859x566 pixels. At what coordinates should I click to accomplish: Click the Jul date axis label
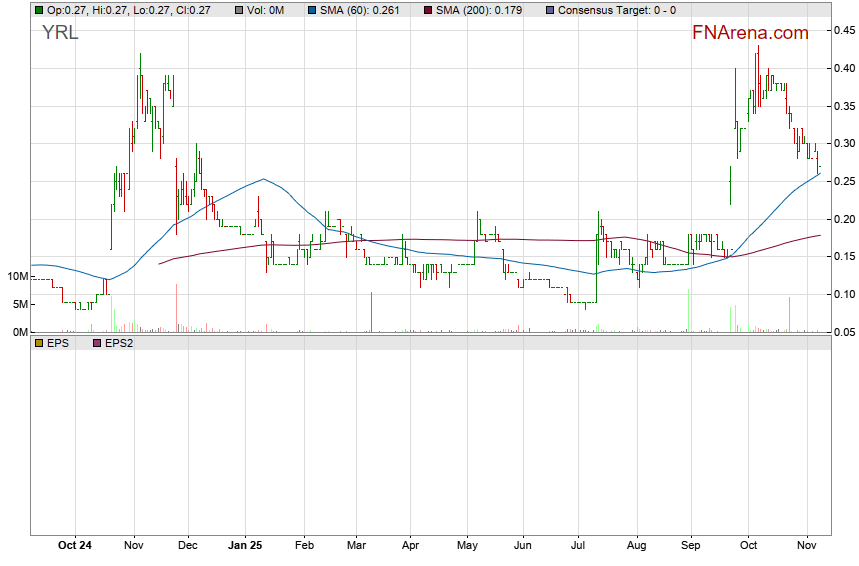(577, 546)
